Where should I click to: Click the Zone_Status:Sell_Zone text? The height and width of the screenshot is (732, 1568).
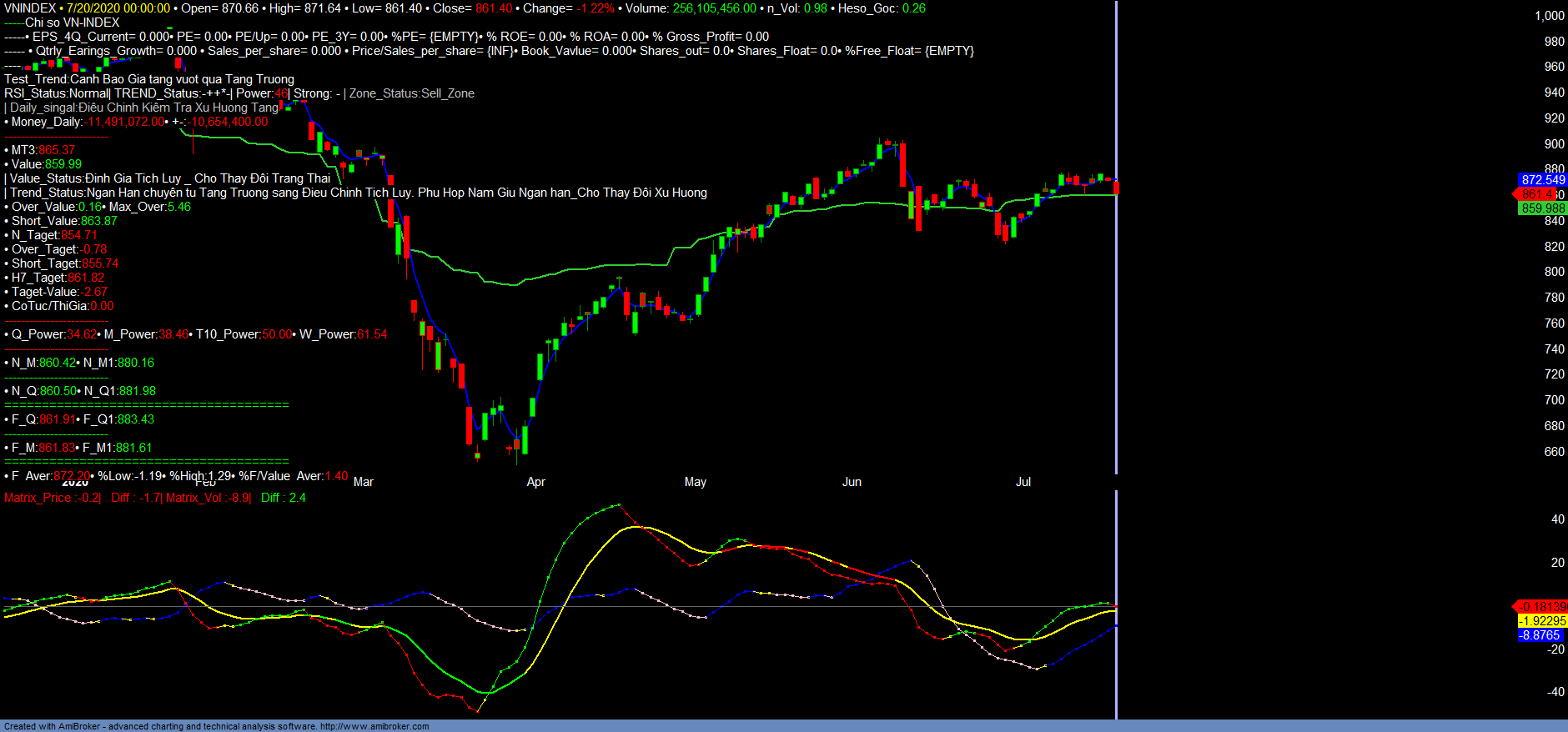pyautogui.click(x=411, y=93)
